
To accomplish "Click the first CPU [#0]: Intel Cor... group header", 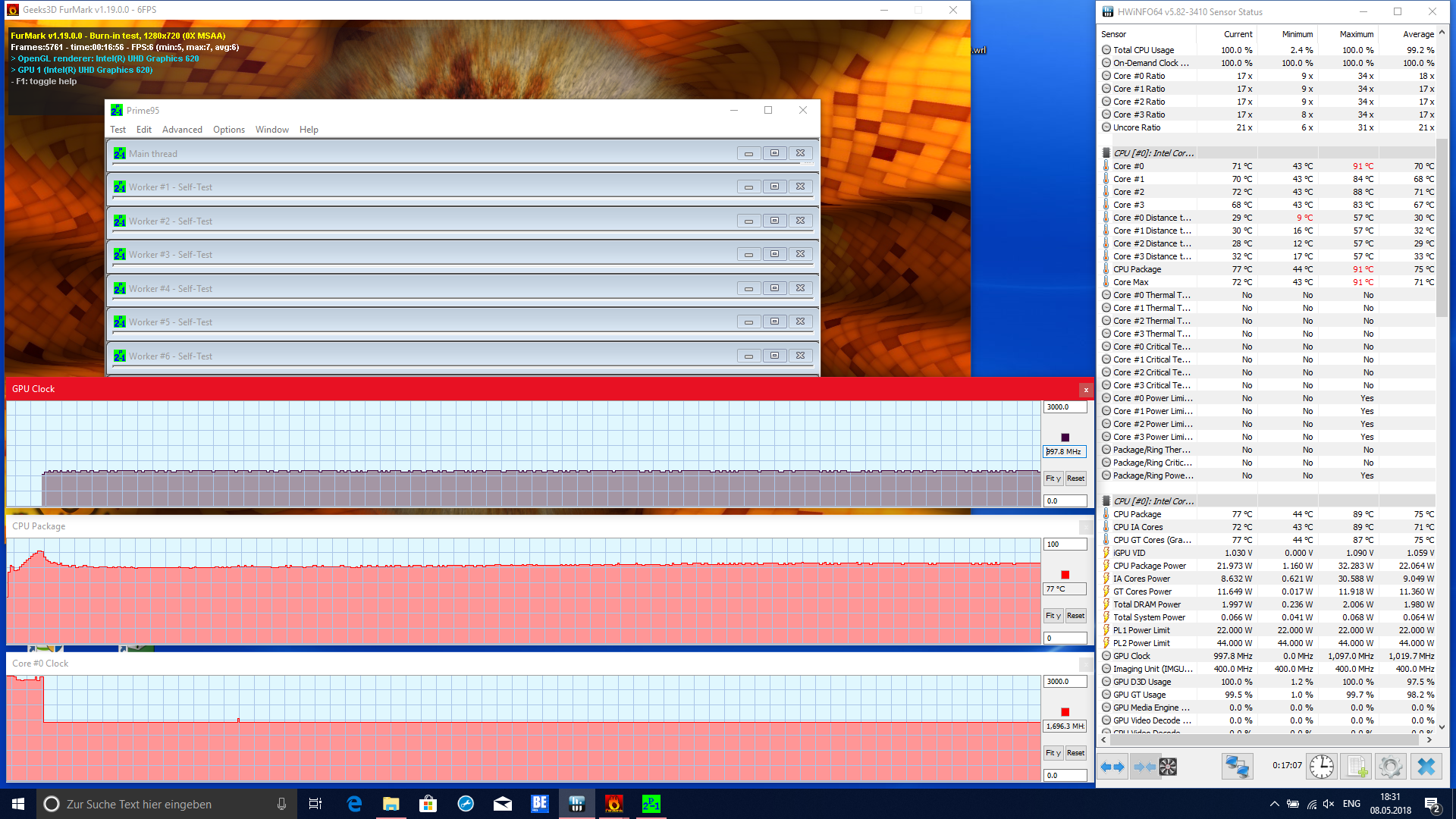I will click(x=1153, y=153).
